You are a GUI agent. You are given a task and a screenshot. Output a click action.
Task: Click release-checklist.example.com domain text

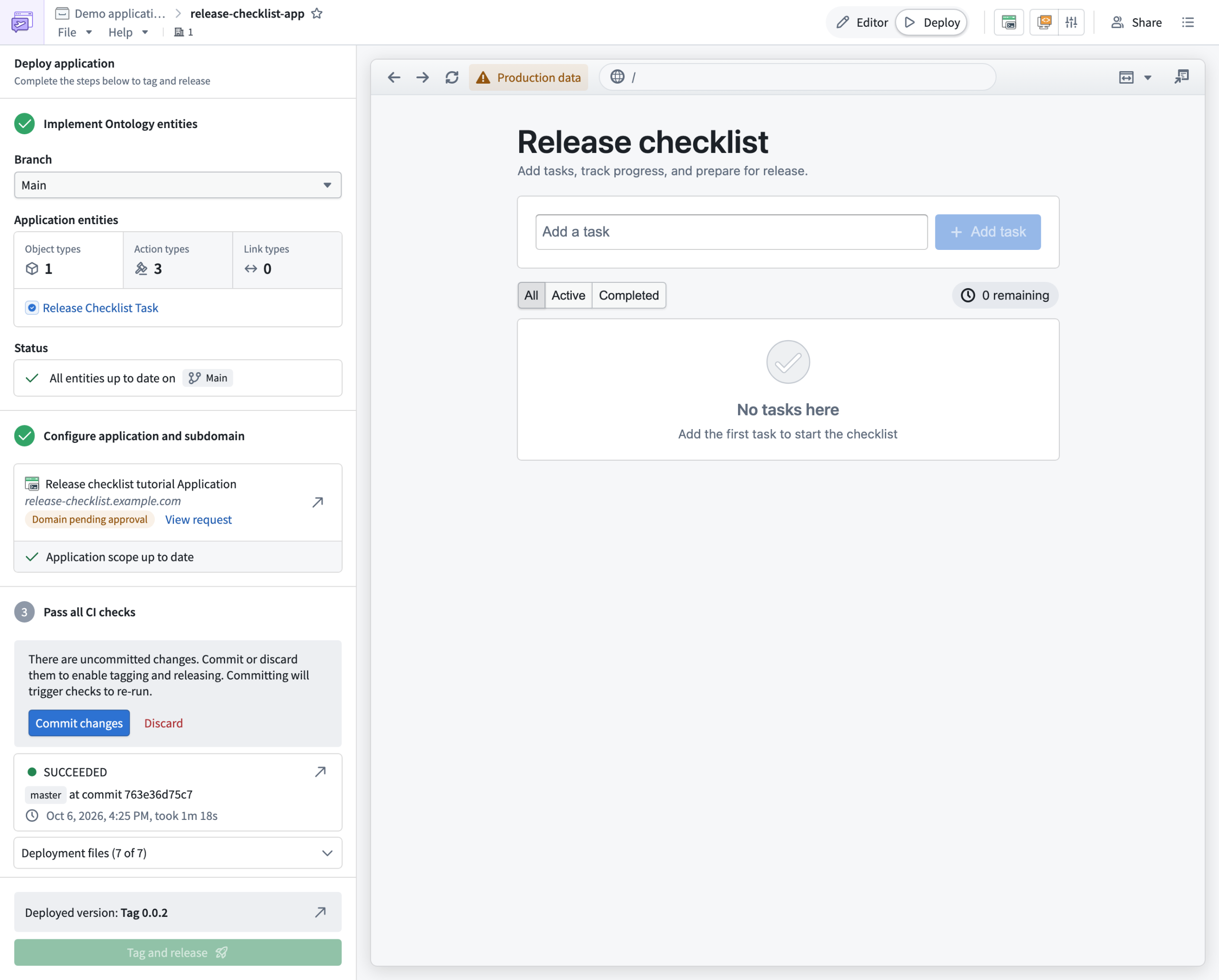[103, 501]
